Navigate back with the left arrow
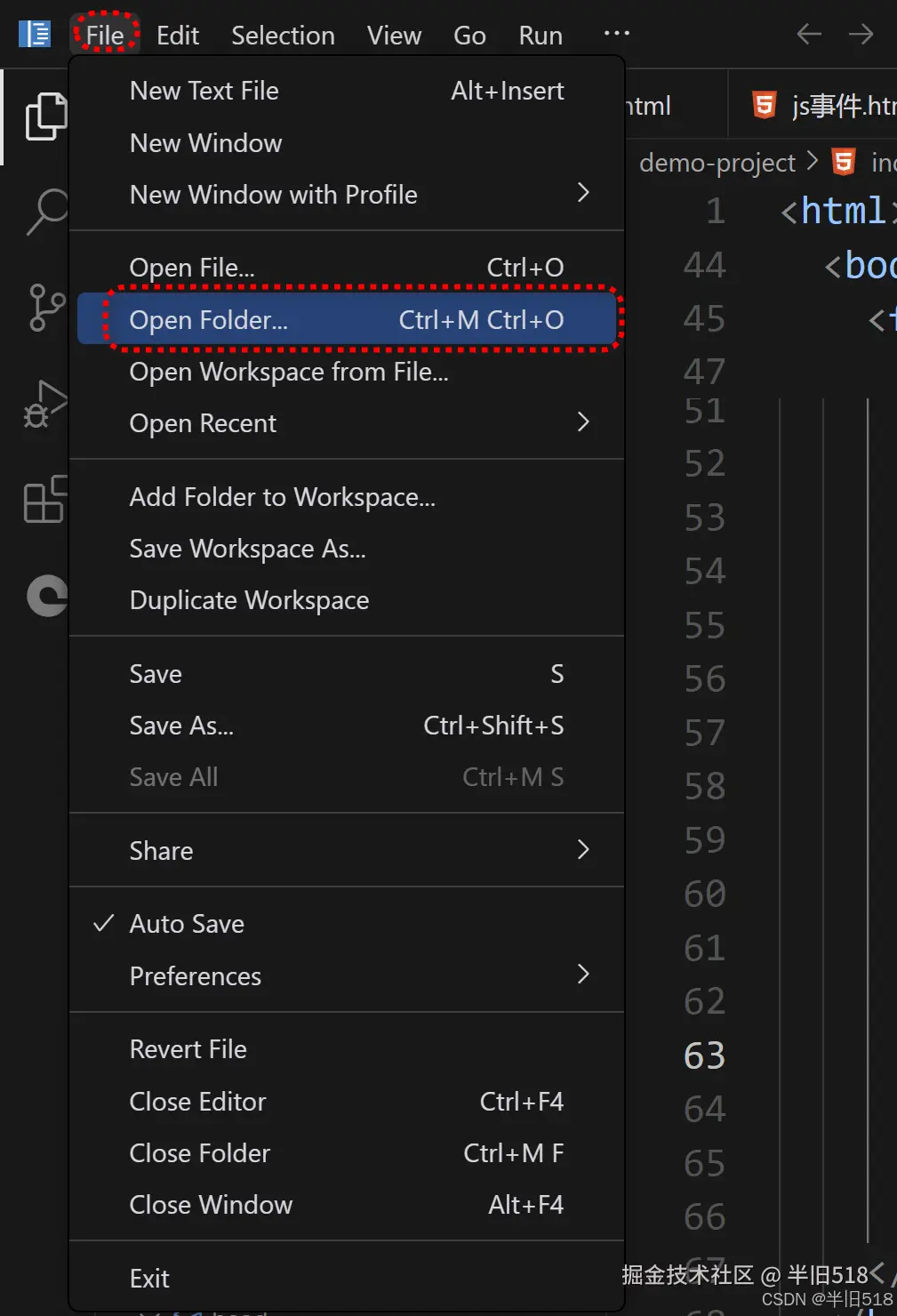The image size is (897, 1316). (809, 35)
